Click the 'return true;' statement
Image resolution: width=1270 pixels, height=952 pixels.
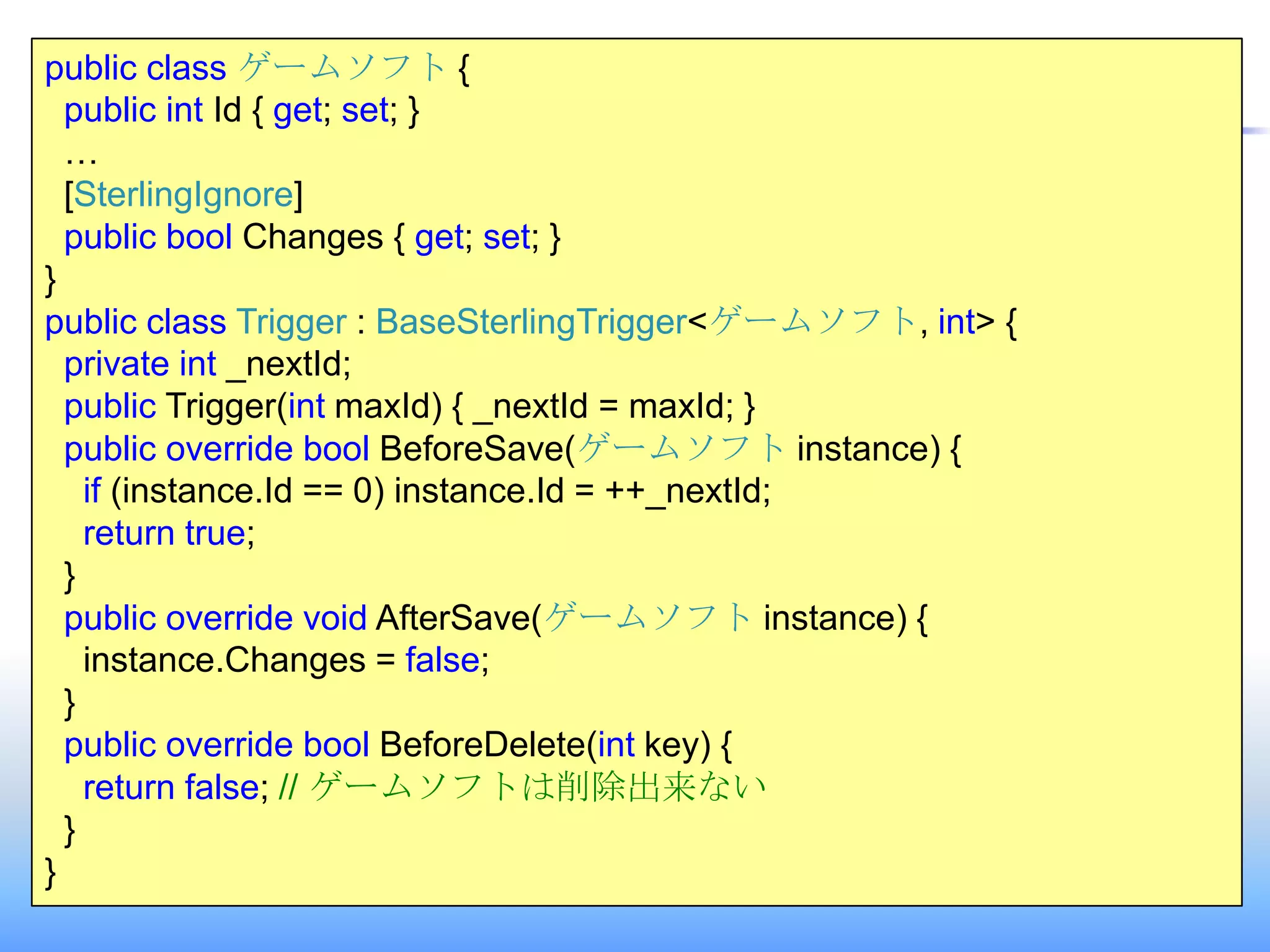169,534
